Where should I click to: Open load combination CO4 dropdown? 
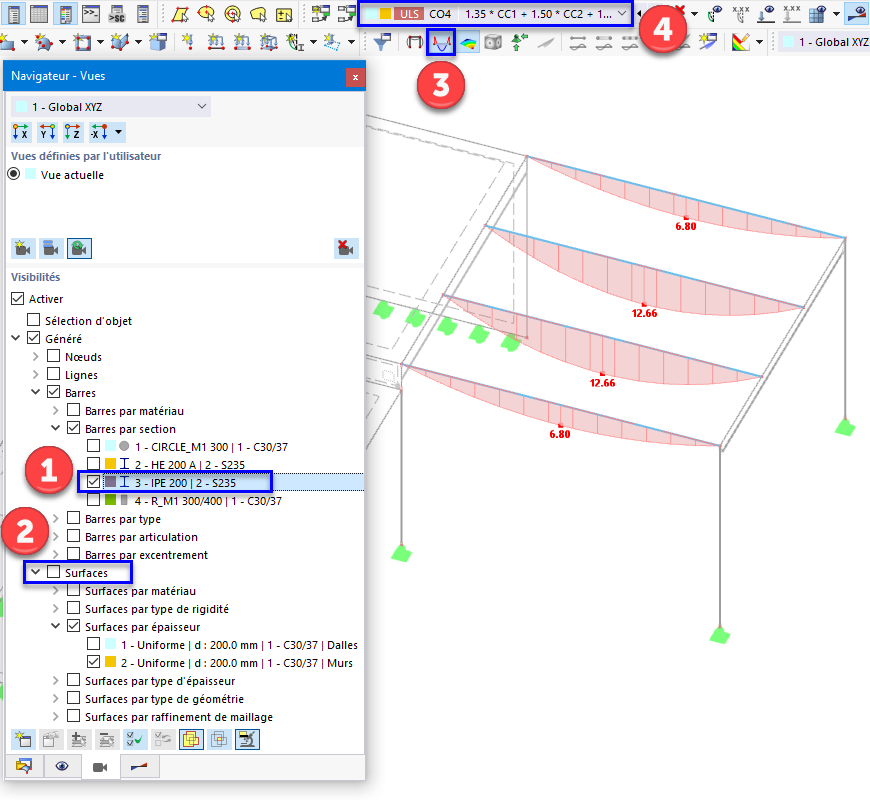point(495,13)
